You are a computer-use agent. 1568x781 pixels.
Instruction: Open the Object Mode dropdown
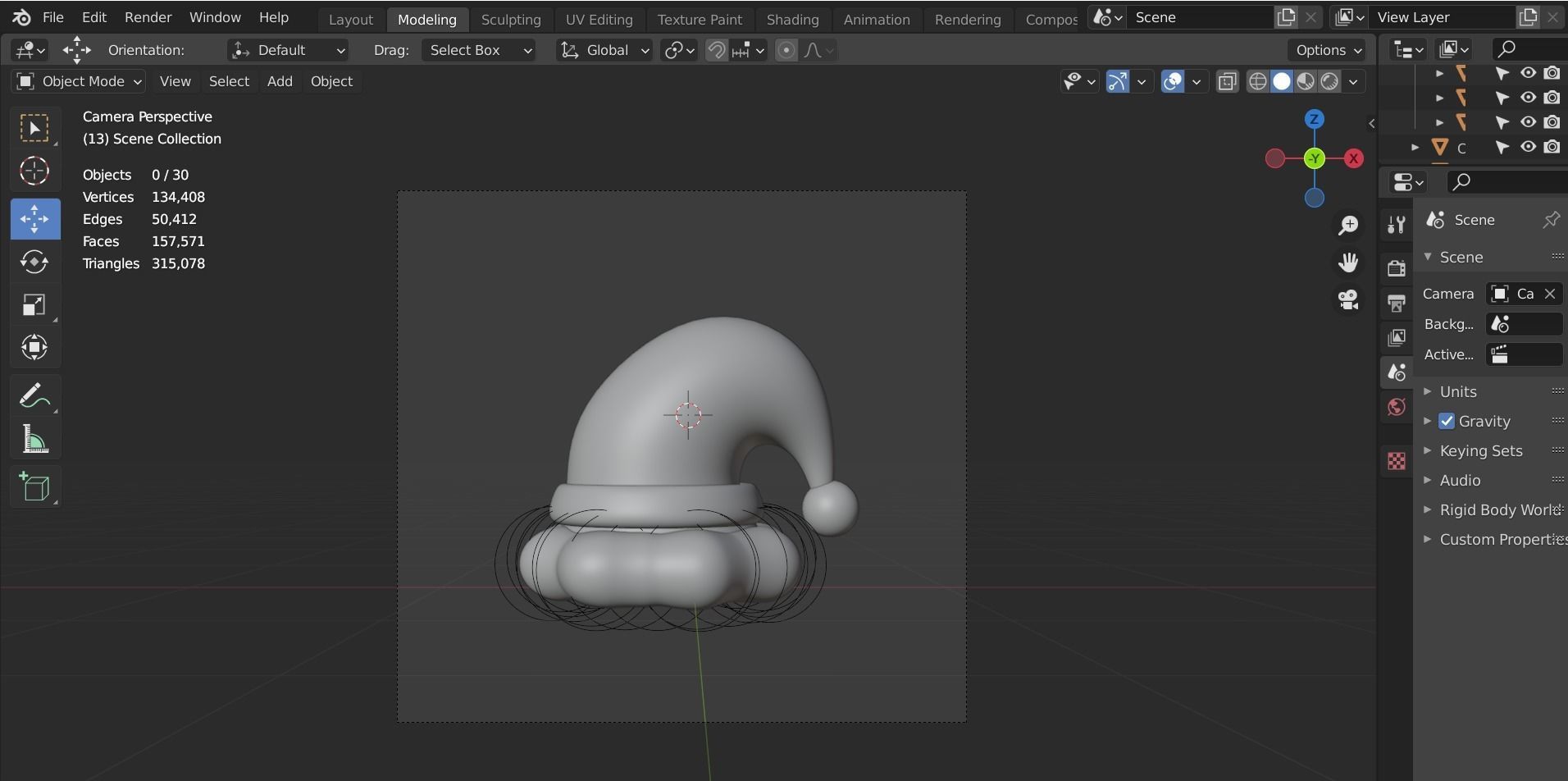pyautogui.click(x=79, y=81)
